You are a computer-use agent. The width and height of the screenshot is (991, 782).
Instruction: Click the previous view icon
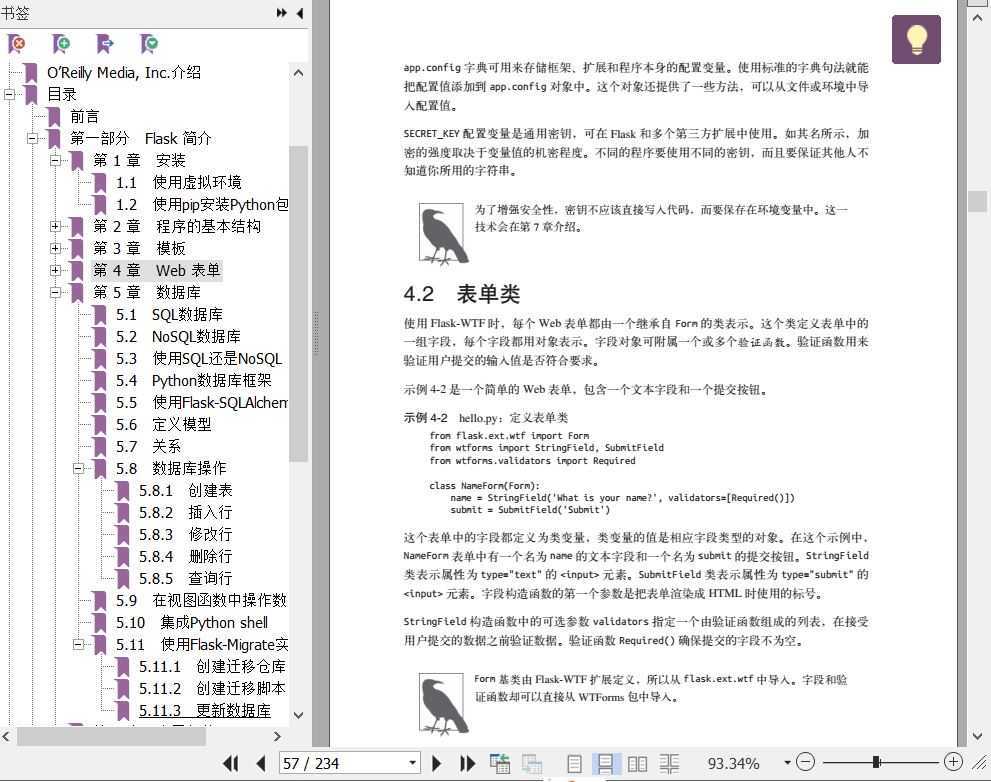[x=500, y=764]
